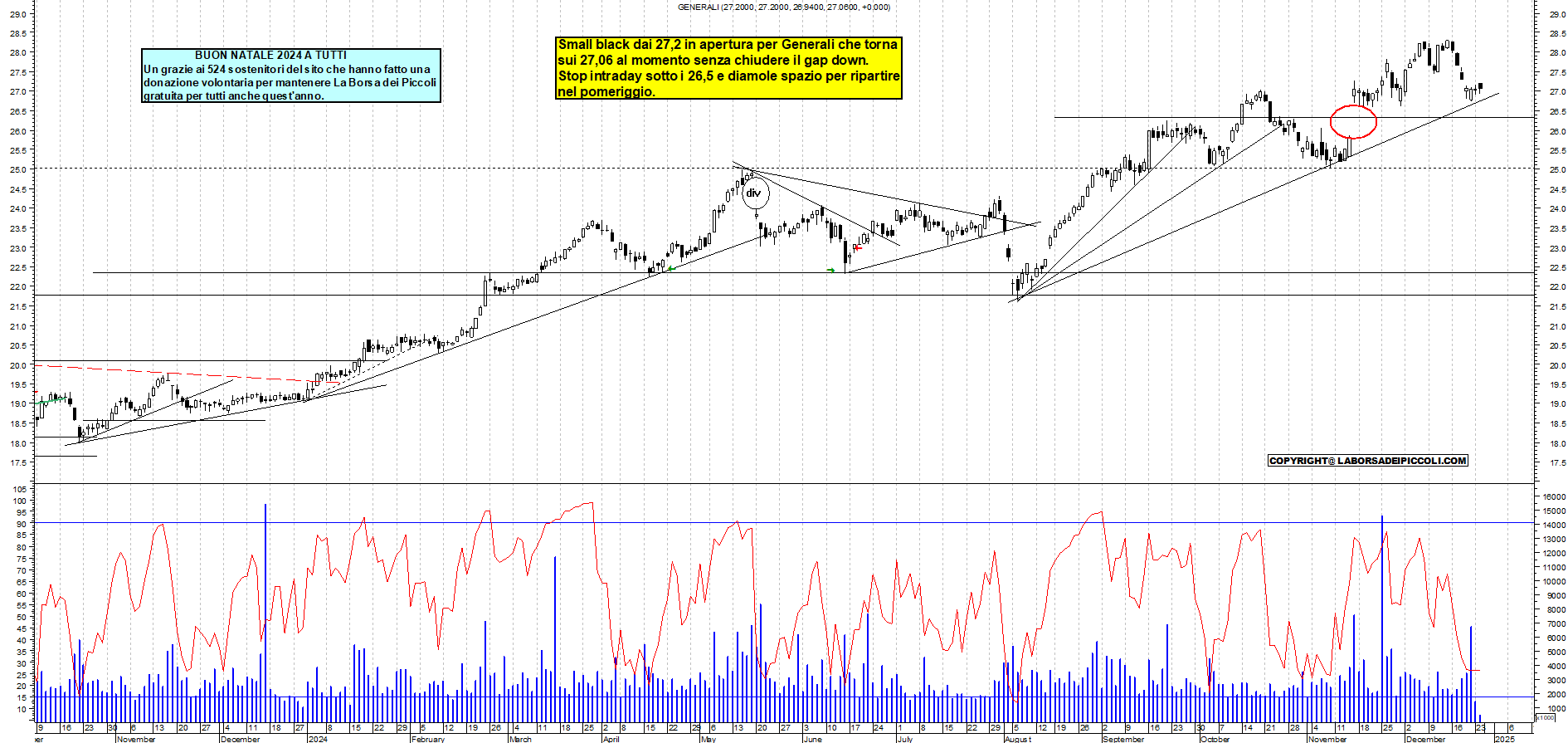Click the 29.0 price label on right axis
Screen dimensions: 1568x743
pos(1557,14)
